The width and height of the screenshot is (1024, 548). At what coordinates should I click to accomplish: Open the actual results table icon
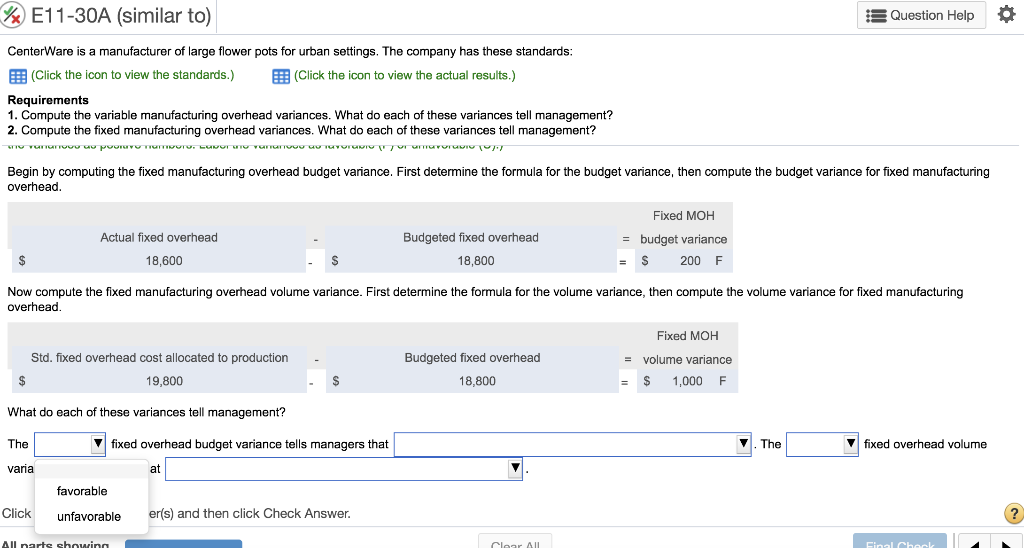tap(281, 76)
